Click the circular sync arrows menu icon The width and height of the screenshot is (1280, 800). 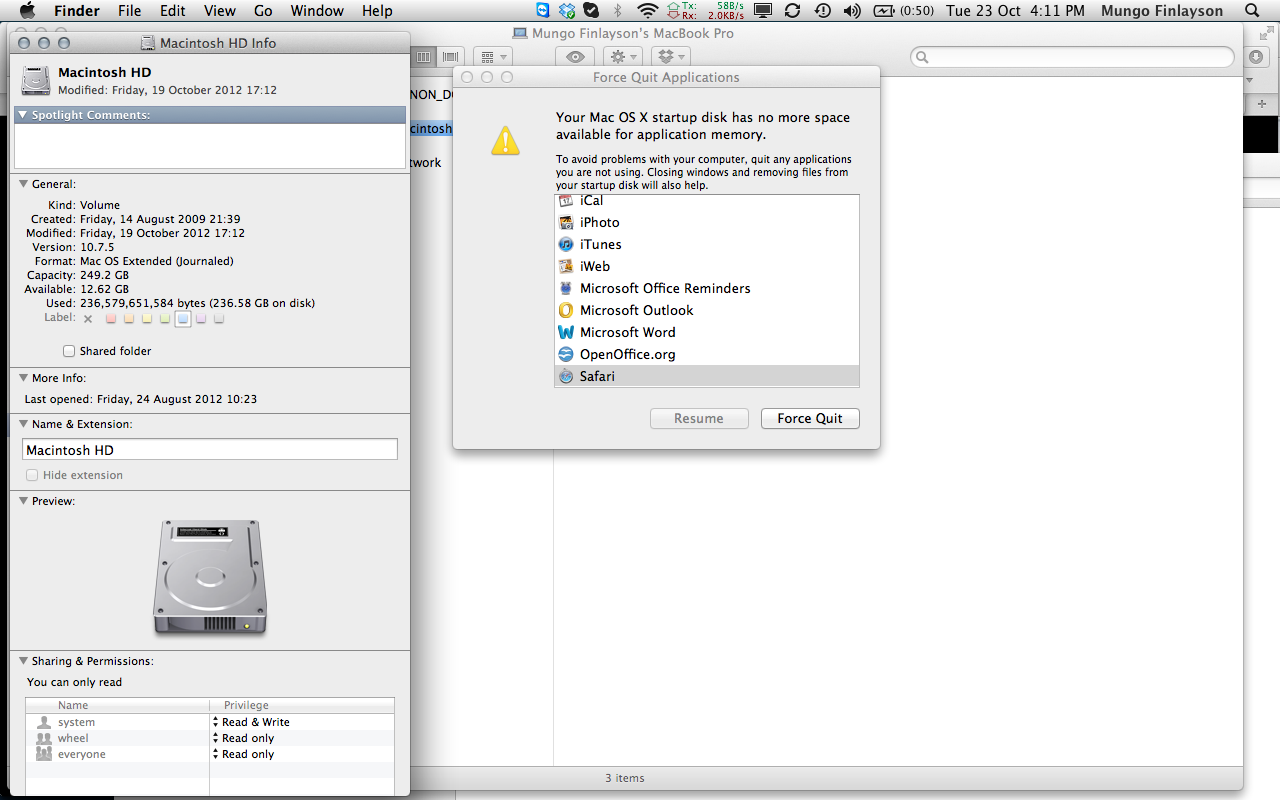[x=792, y=11]
